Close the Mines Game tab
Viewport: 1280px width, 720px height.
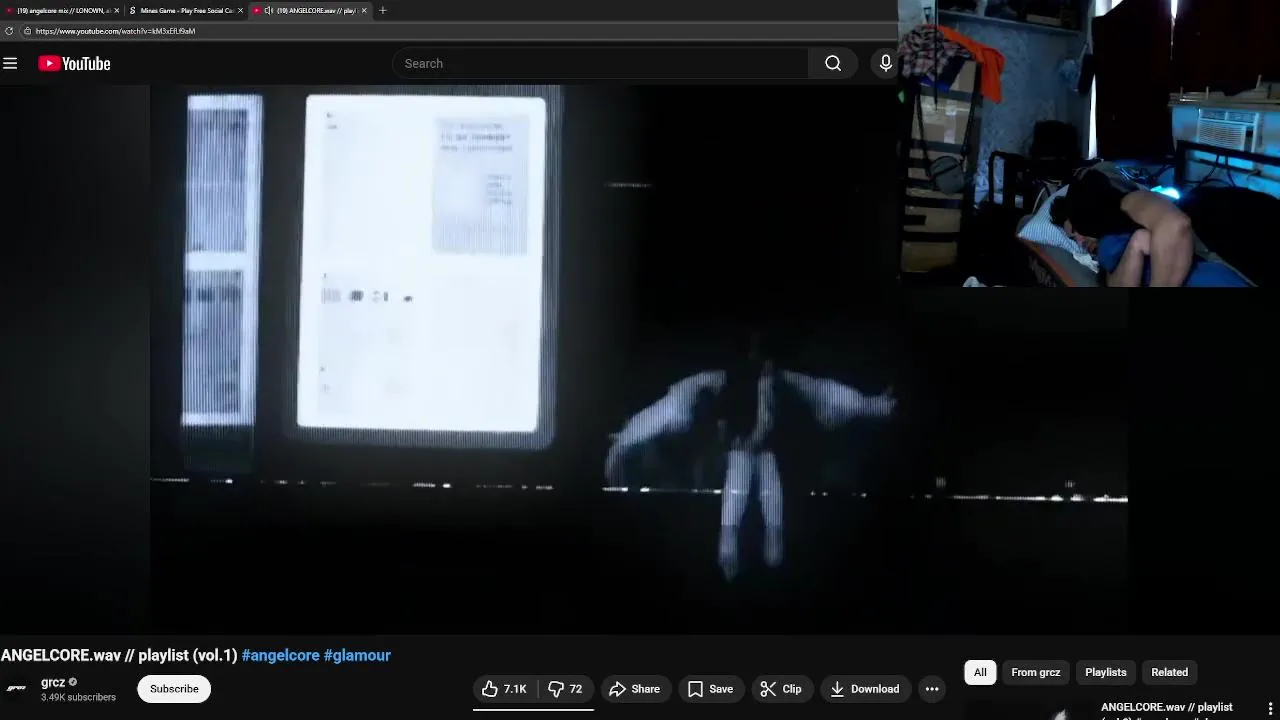(240, 10)
